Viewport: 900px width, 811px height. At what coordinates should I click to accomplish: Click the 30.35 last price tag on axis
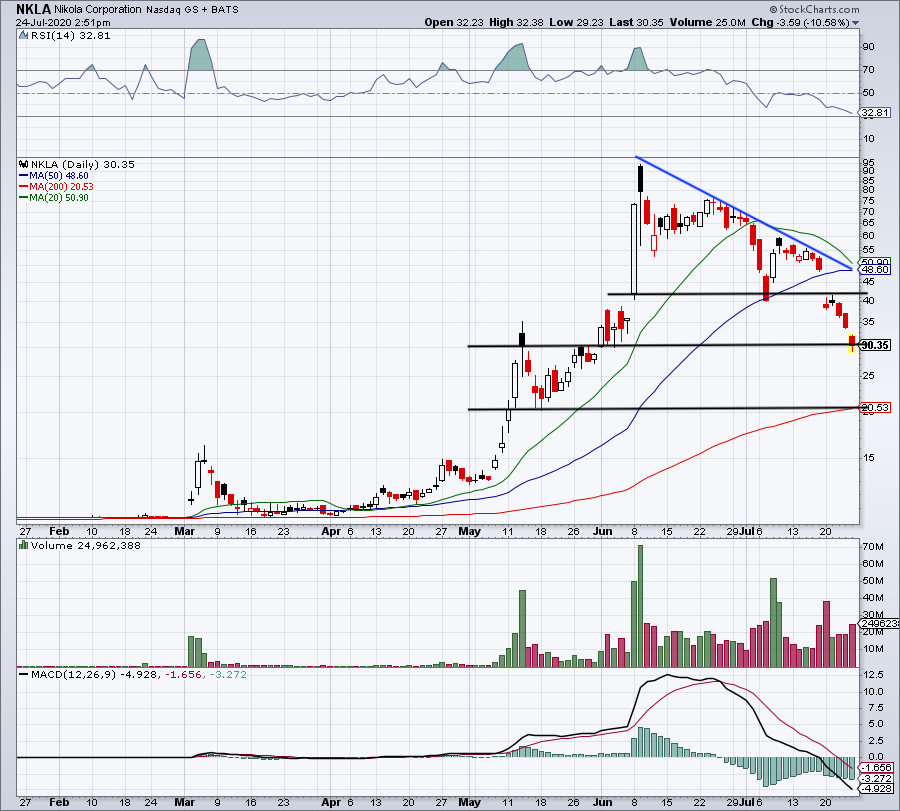coord(875,345)
